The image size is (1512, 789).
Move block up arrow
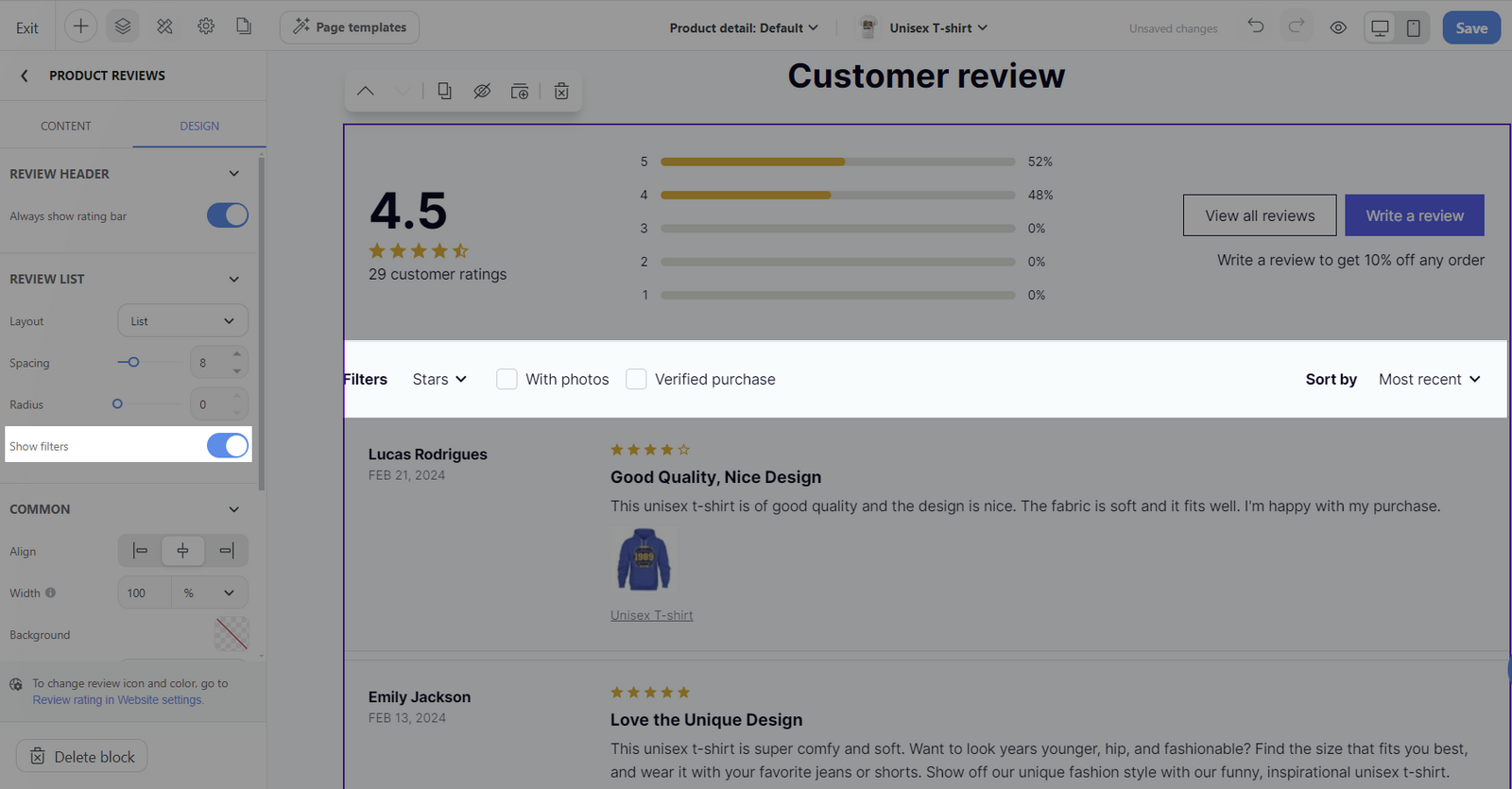tap(366, 92)
